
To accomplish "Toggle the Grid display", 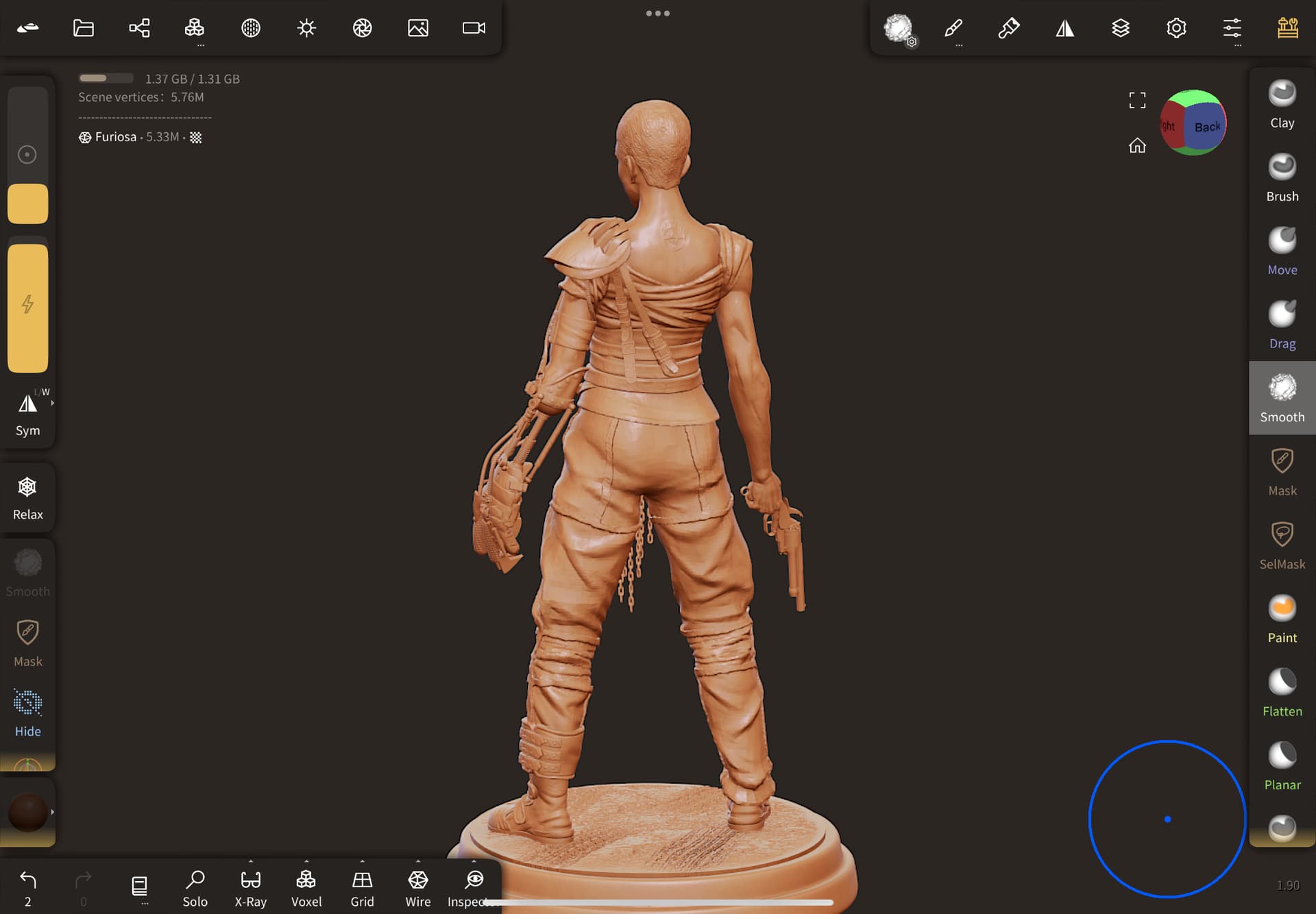I will pyautogui.click(x=362, y=889).
